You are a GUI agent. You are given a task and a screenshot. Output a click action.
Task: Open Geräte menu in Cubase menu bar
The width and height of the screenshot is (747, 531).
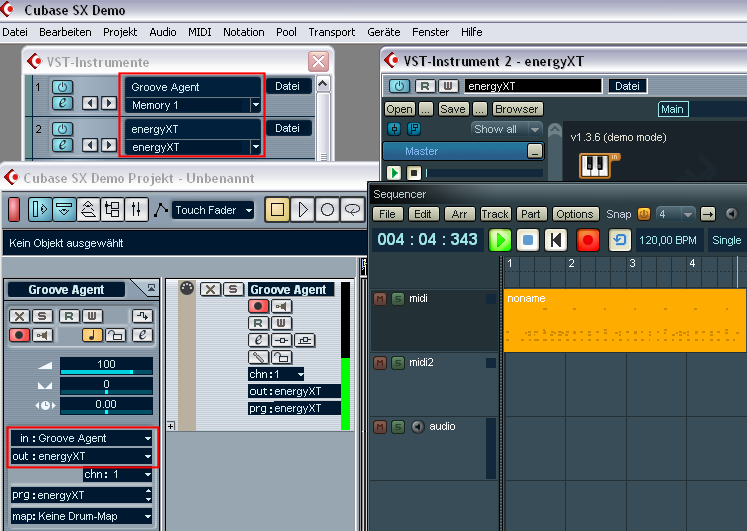point(384,32)
